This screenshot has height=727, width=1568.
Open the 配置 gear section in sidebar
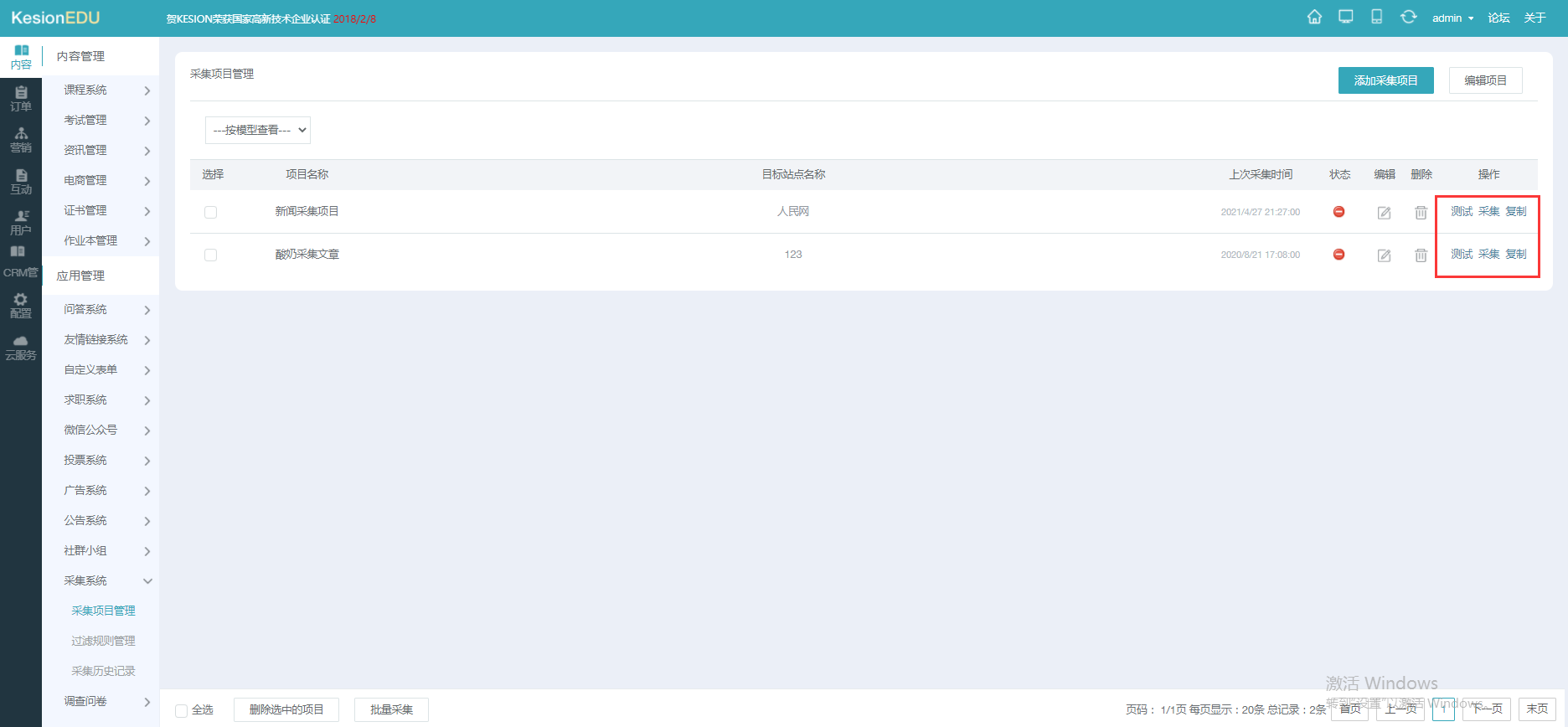pyautogui.click(x=21, y=306)
